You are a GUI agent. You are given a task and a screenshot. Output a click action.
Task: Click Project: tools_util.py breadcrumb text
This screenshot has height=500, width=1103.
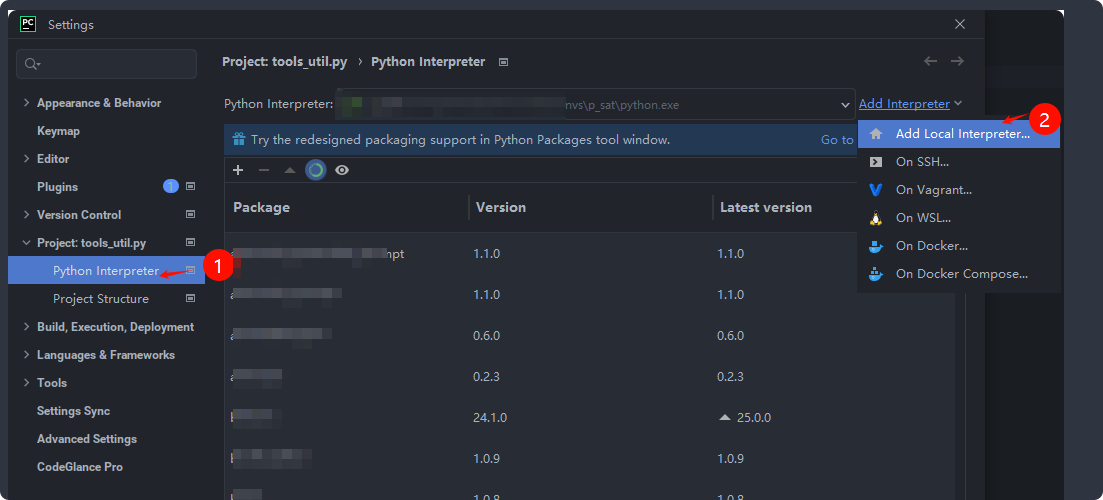[x=285, y=62]
